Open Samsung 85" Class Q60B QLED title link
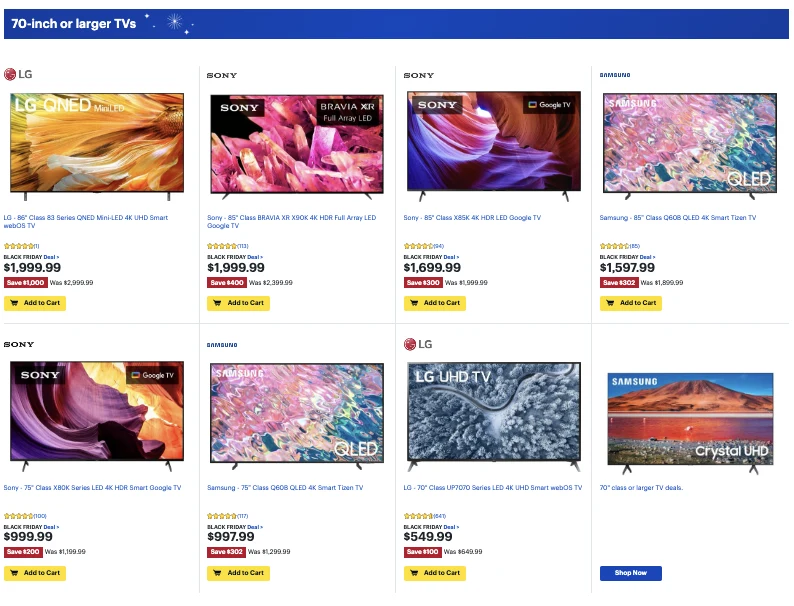This screenshot has width=794, height=606. 678,218
